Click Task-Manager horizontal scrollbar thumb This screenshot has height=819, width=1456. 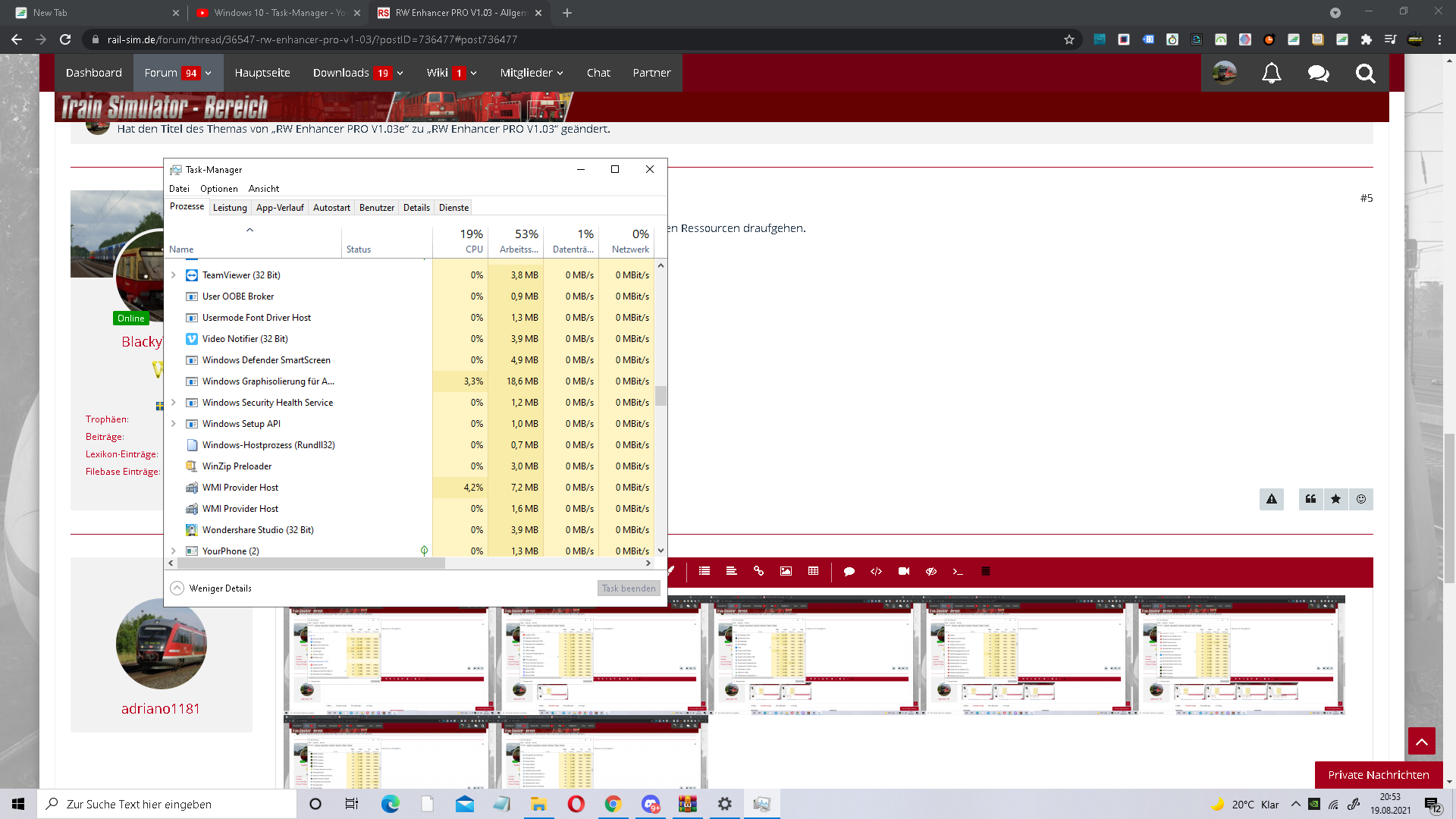(x=311, y=563)
